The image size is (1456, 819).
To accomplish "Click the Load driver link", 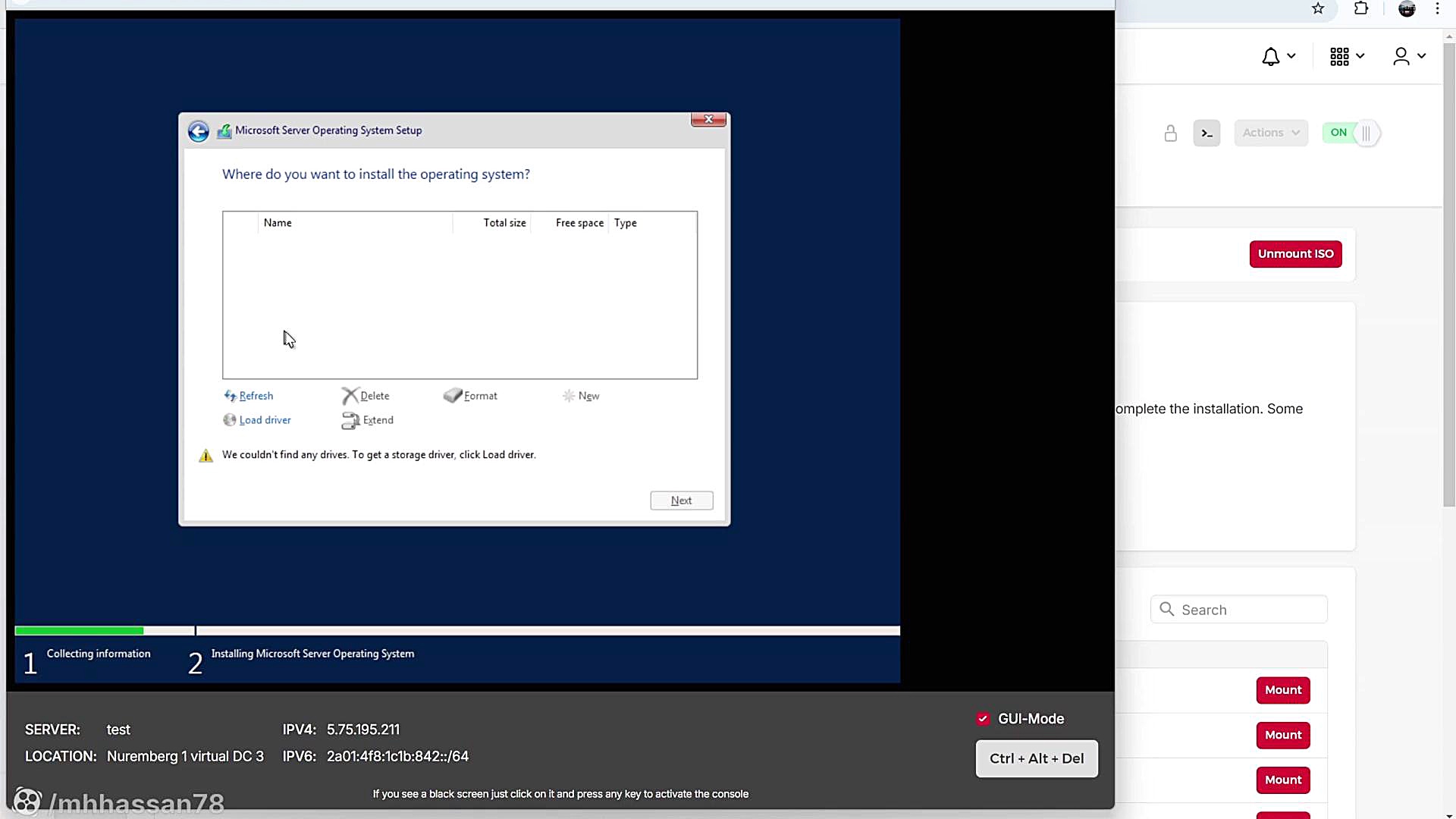I will (265, 420).
